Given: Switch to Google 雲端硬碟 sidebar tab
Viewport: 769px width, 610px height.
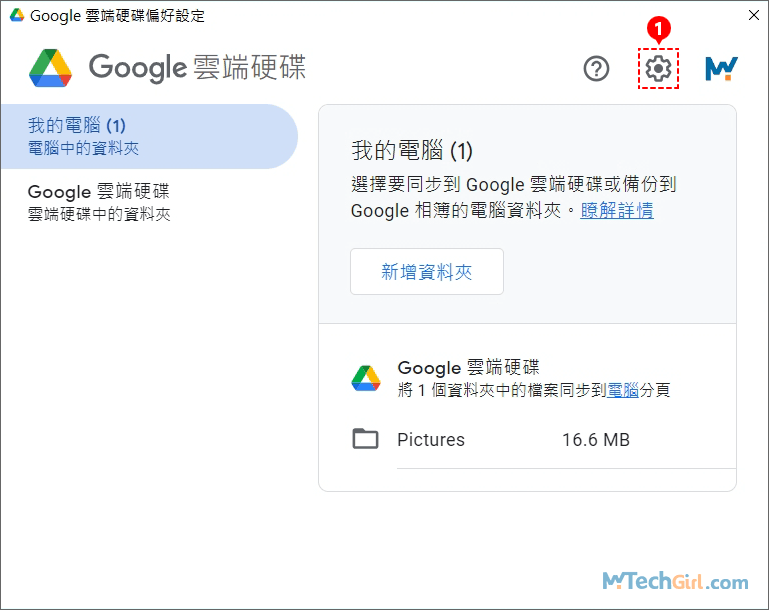Looking at the screenshot, I should click(99, 202).
